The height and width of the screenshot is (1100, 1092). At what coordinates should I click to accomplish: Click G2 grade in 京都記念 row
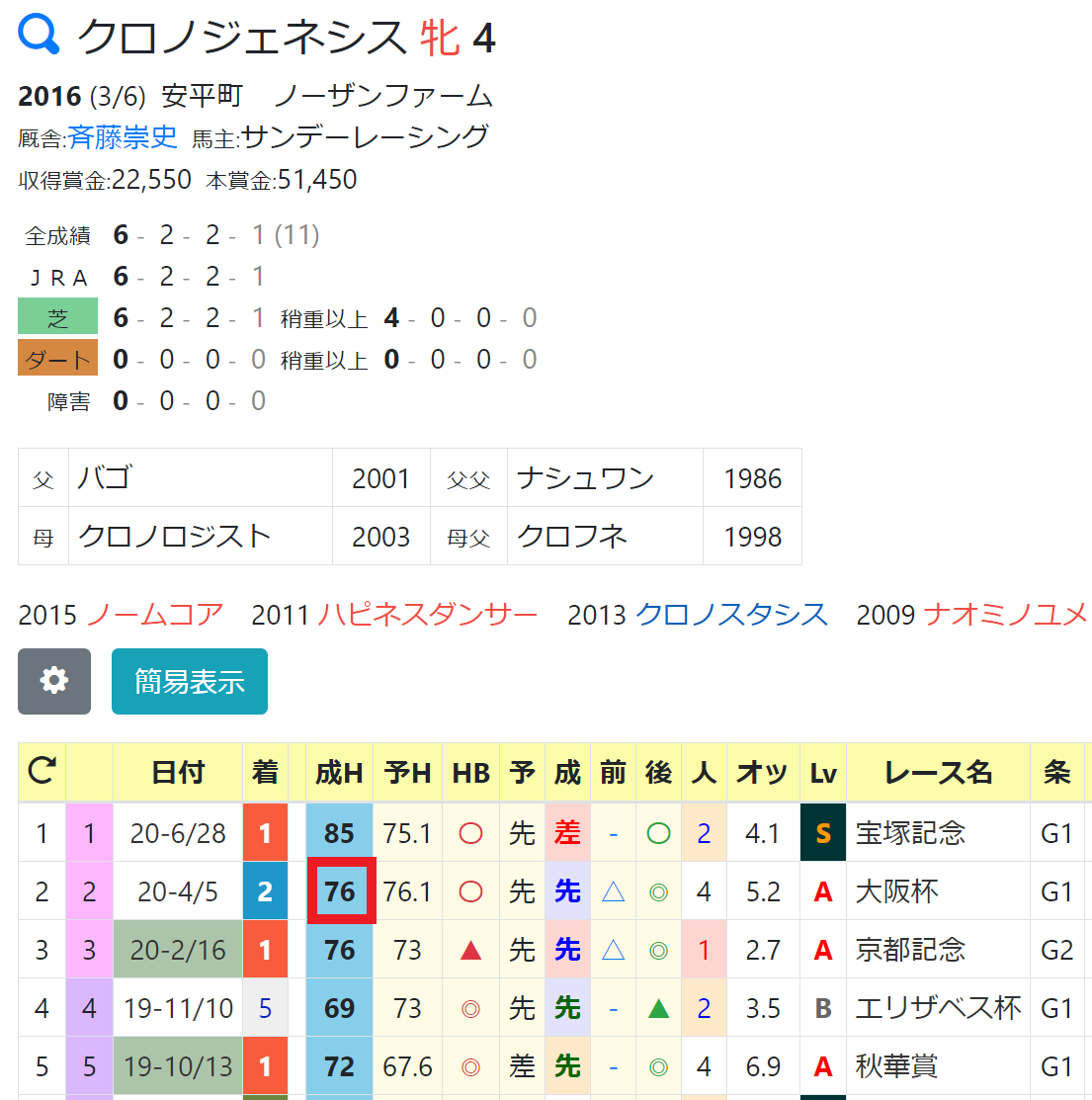point(1057,949)
